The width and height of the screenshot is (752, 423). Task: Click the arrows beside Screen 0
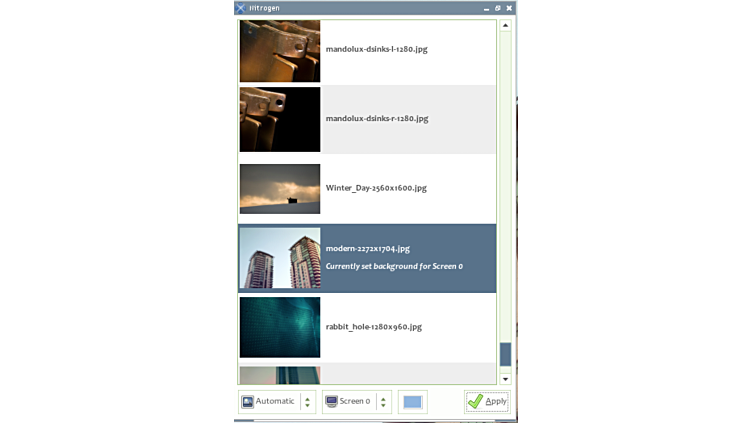tap(383, 402)
